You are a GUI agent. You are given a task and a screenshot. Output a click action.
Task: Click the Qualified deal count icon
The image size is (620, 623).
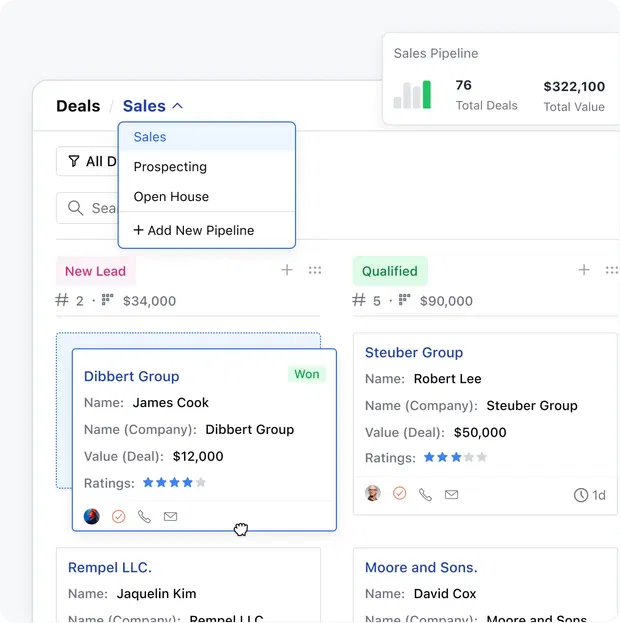[x=359, y=300]
